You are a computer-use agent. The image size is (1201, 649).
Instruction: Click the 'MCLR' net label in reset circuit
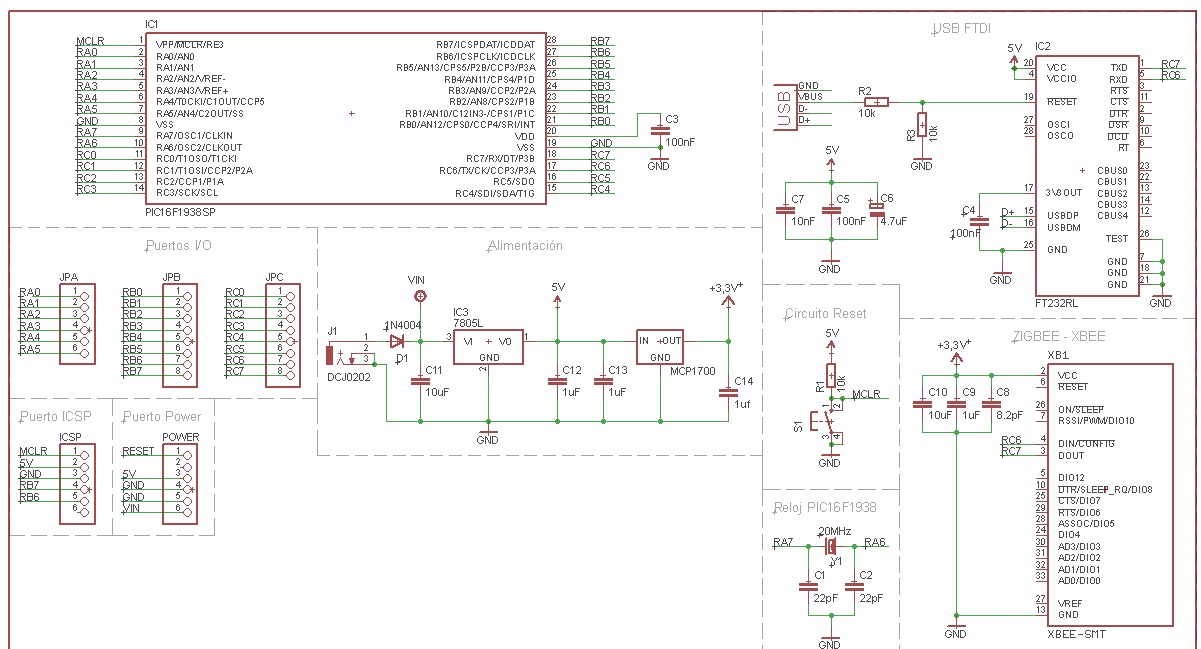867,395
